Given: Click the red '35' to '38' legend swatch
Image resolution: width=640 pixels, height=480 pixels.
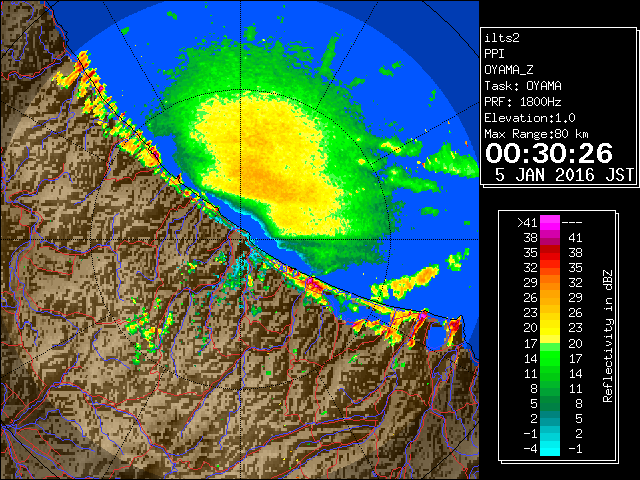Looking at the screenshot, I should coord(550,253).
